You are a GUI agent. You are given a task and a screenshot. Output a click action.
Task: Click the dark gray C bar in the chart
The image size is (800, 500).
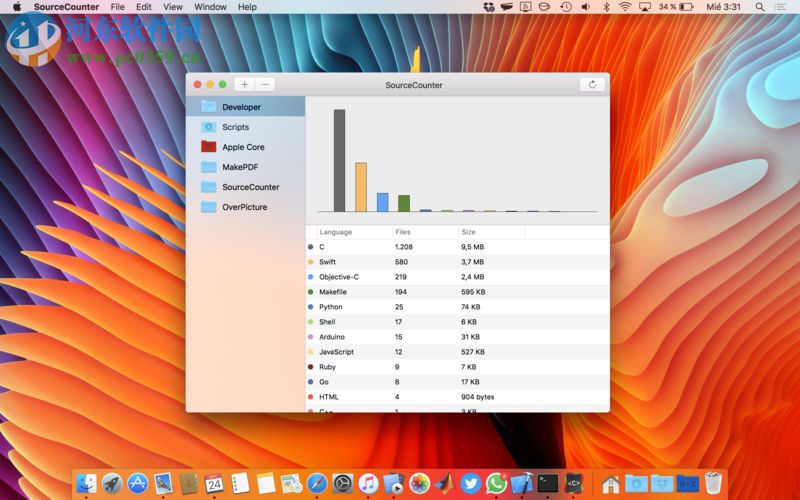click(x=339, y=160)
